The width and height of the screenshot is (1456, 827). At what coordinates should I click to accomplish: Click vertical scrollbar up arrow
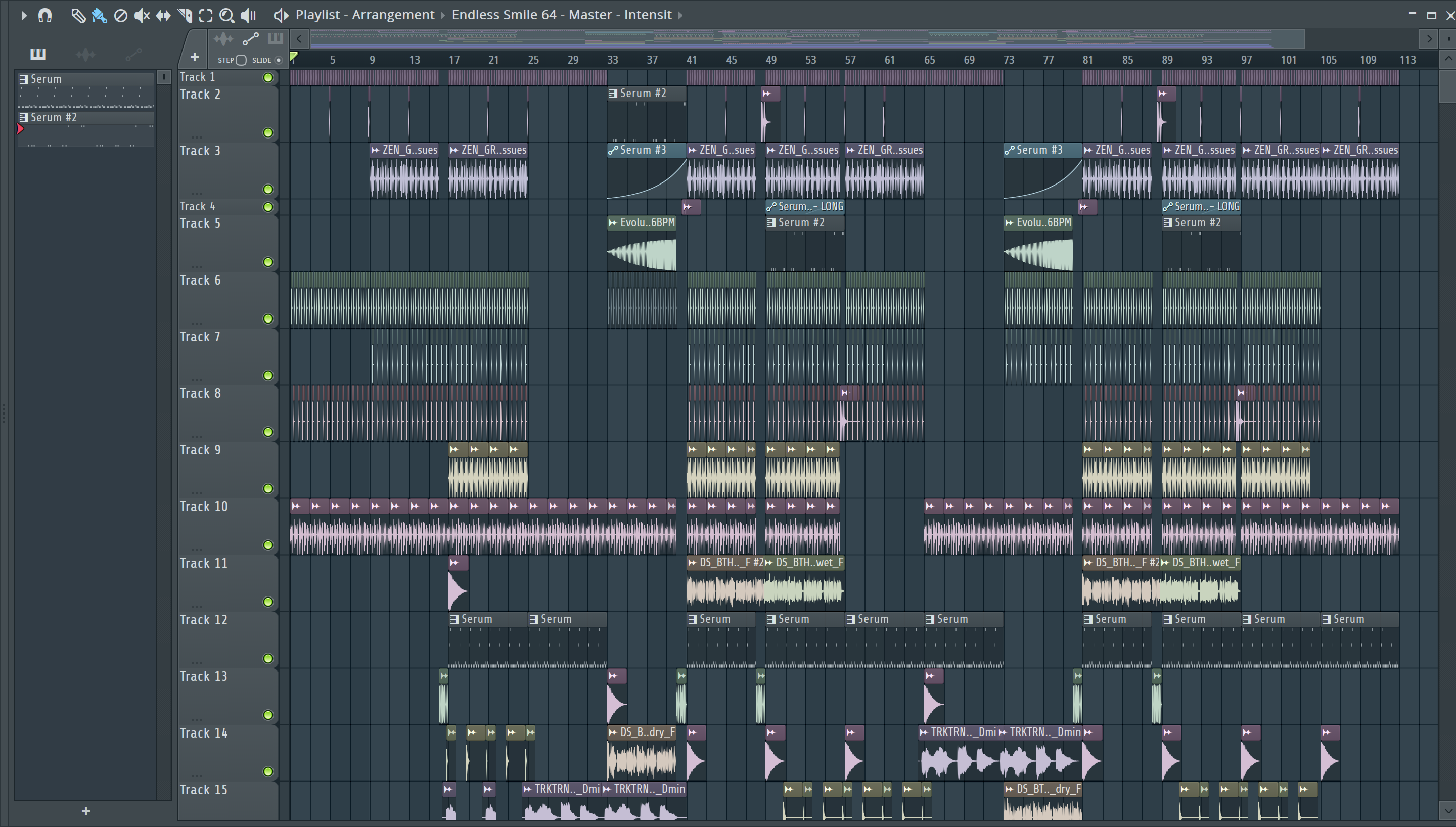pos(1448,59)
